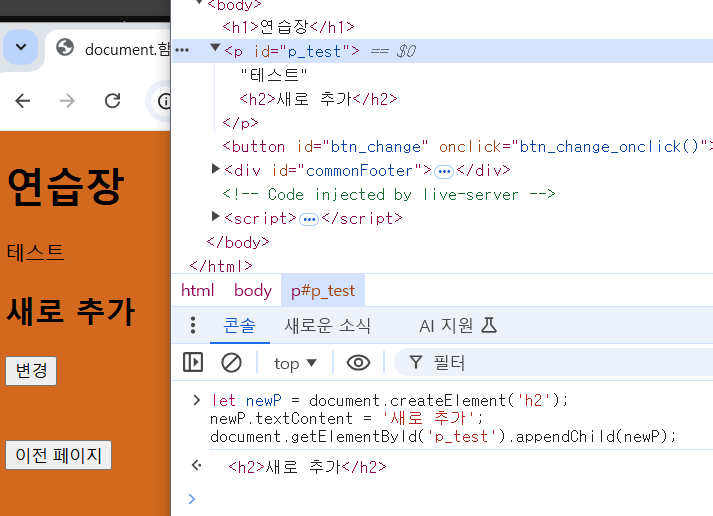Select the button#btn_change element line
Image resolution: width=713 pixels, height=516 pixels.
467,147
